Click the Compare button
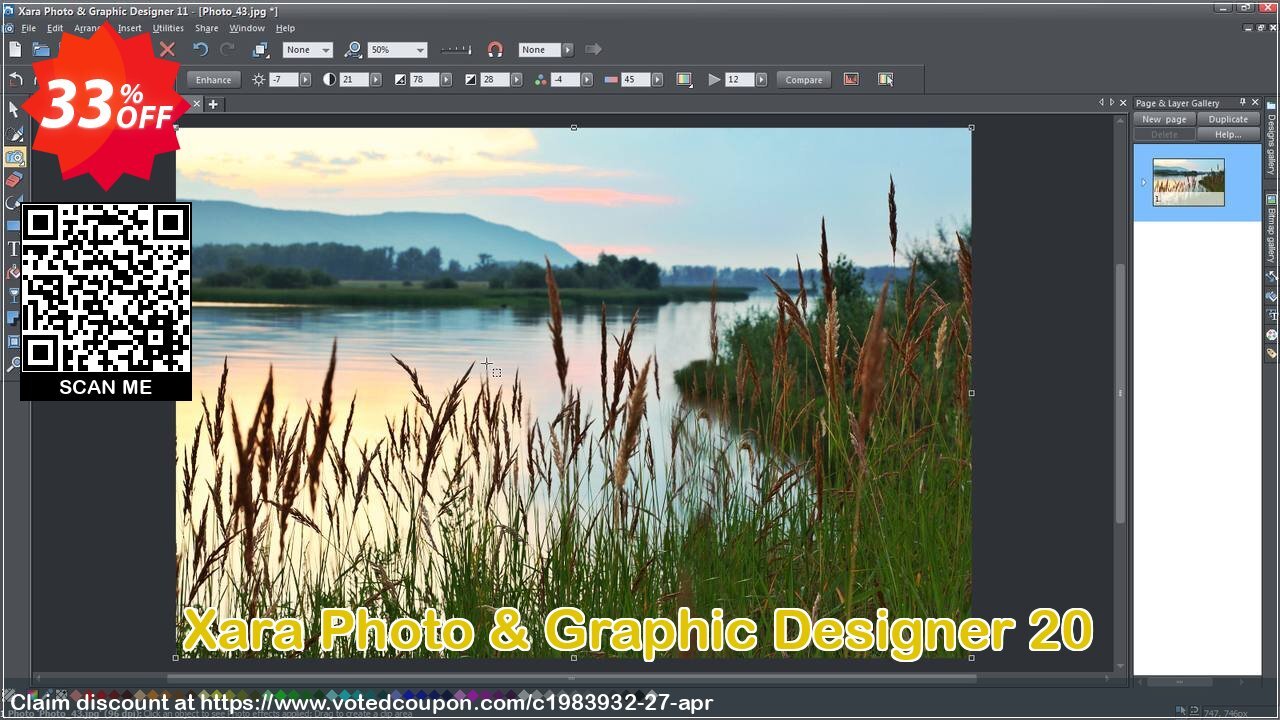Viewport: 1280px width, 720px height. 804,79
